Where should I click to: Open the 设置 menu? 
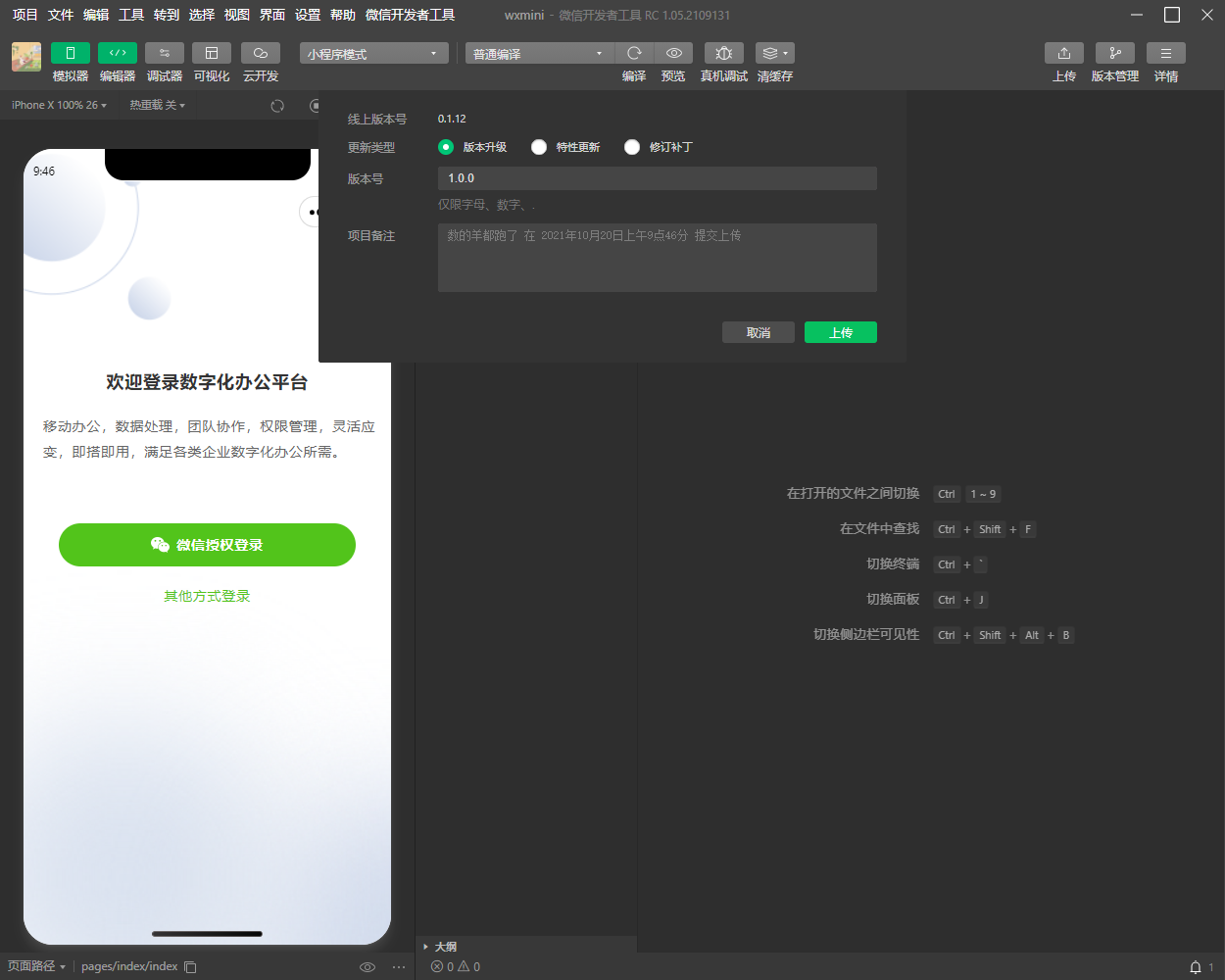[x=308, y=15]
